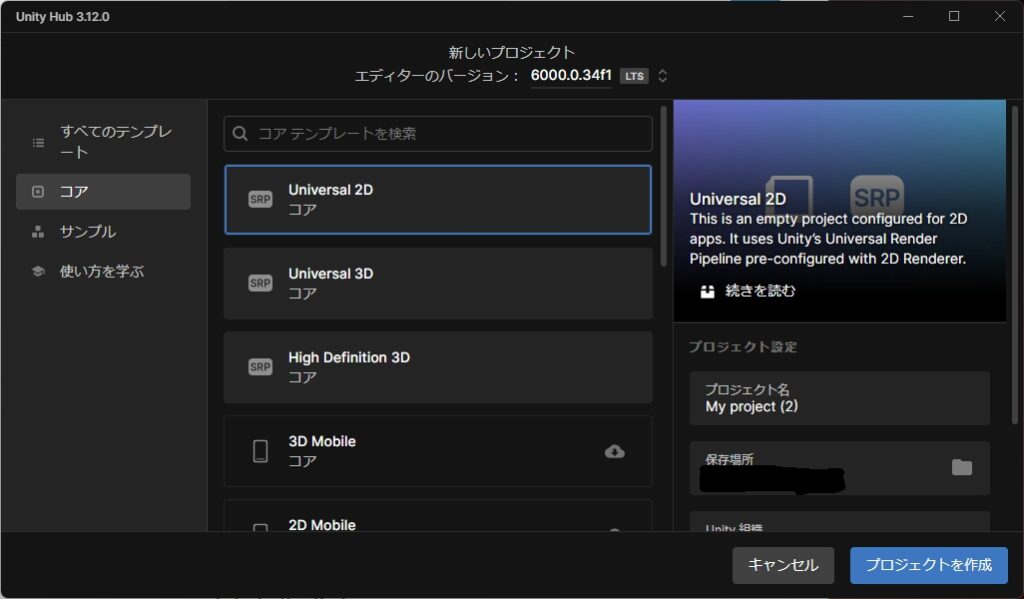Click the magnifier icon in template search
The width and height of the screenshot is (1024, 599).
[x=240, y=133]
